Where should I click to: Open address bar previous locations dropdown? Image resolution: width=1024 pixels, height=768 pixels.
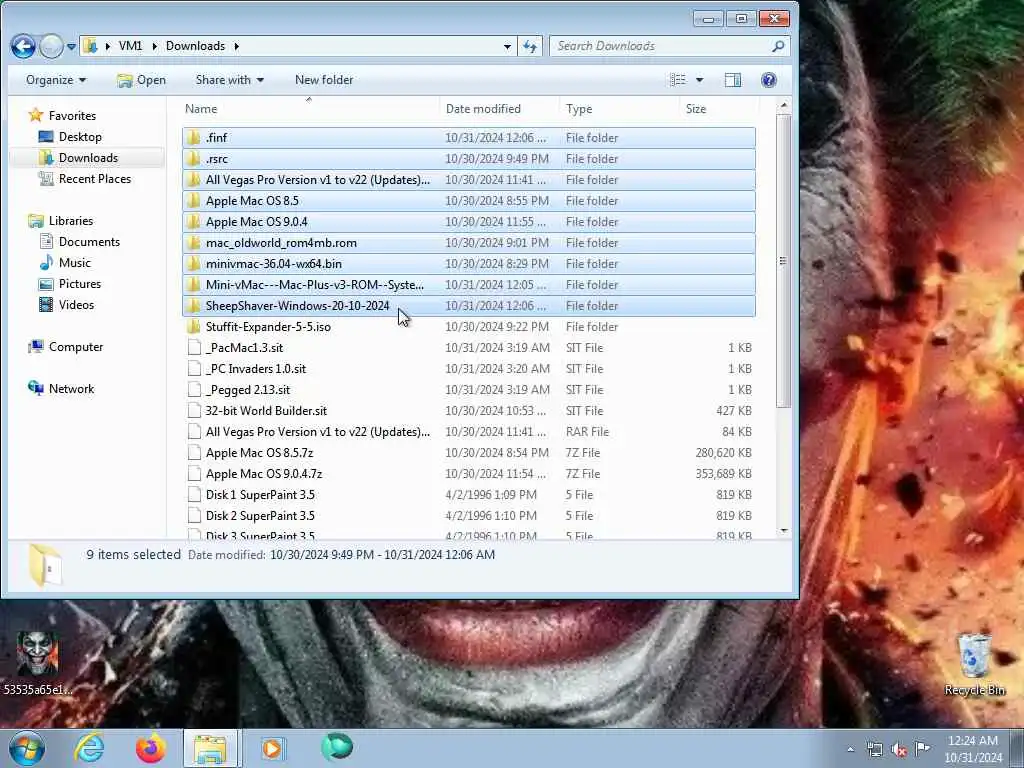[x=507, y=46]
